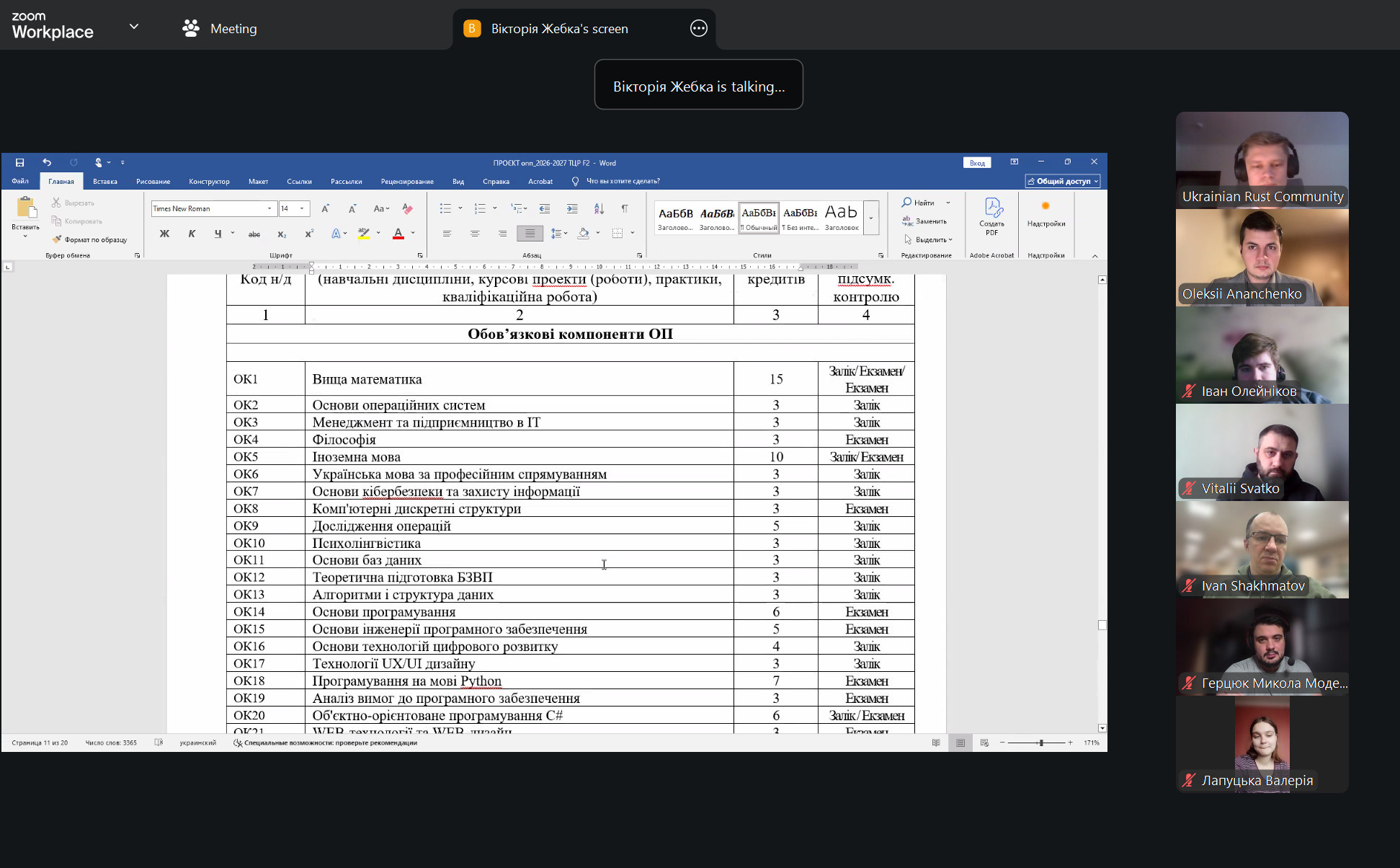Switch to the Вставка ribbon tab
The height and width of the screenshot is (868, 1400).
pos(104,181)
